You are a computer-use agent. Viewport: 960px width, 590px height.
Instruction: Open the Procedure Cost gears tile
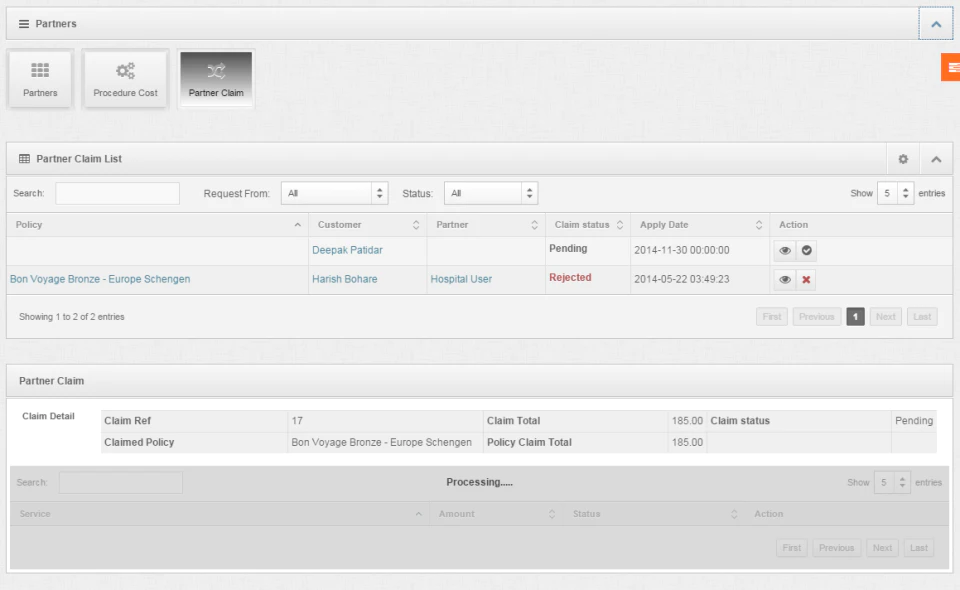coord(126,79)
